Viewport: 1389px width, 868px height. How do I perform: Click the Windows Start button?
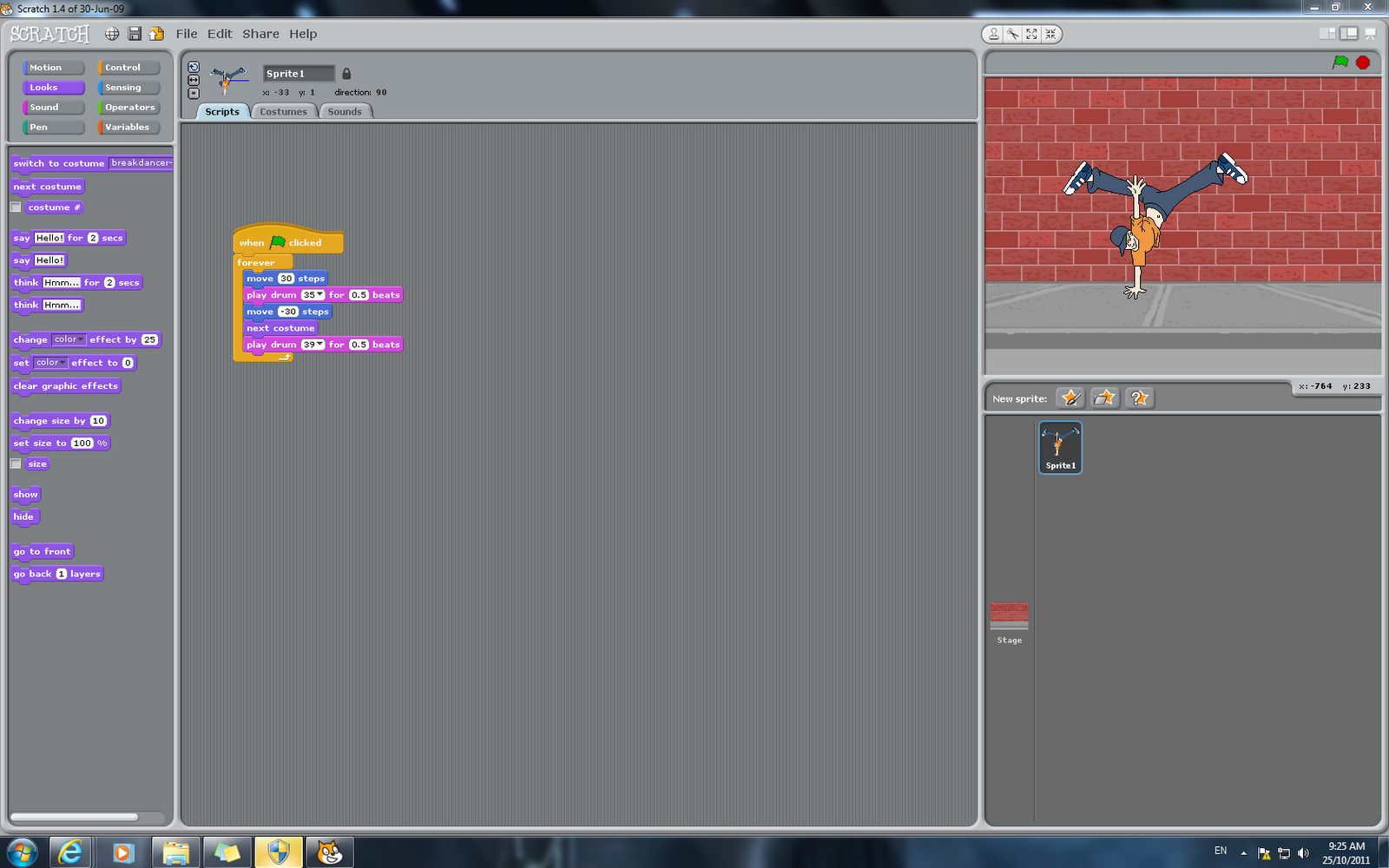click(22, 852)
